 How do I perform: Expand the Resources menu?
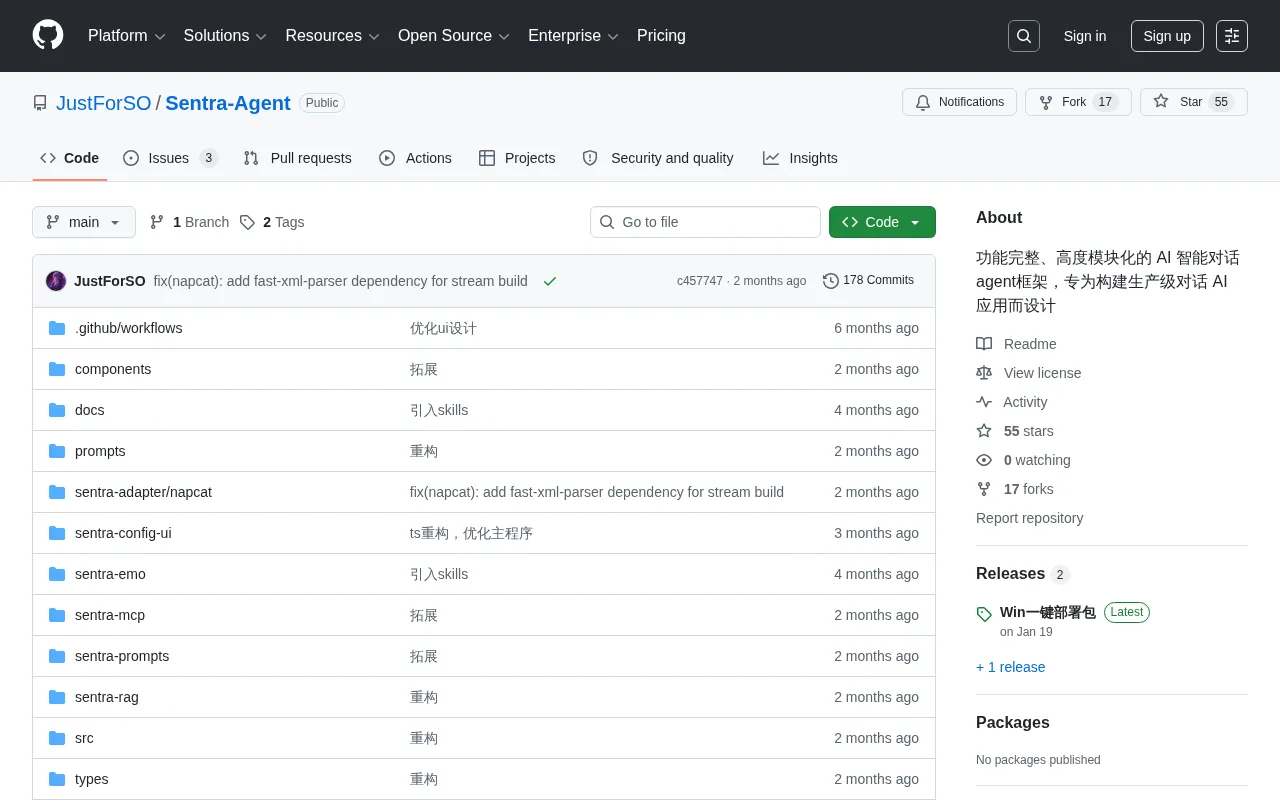click(333, 36)
